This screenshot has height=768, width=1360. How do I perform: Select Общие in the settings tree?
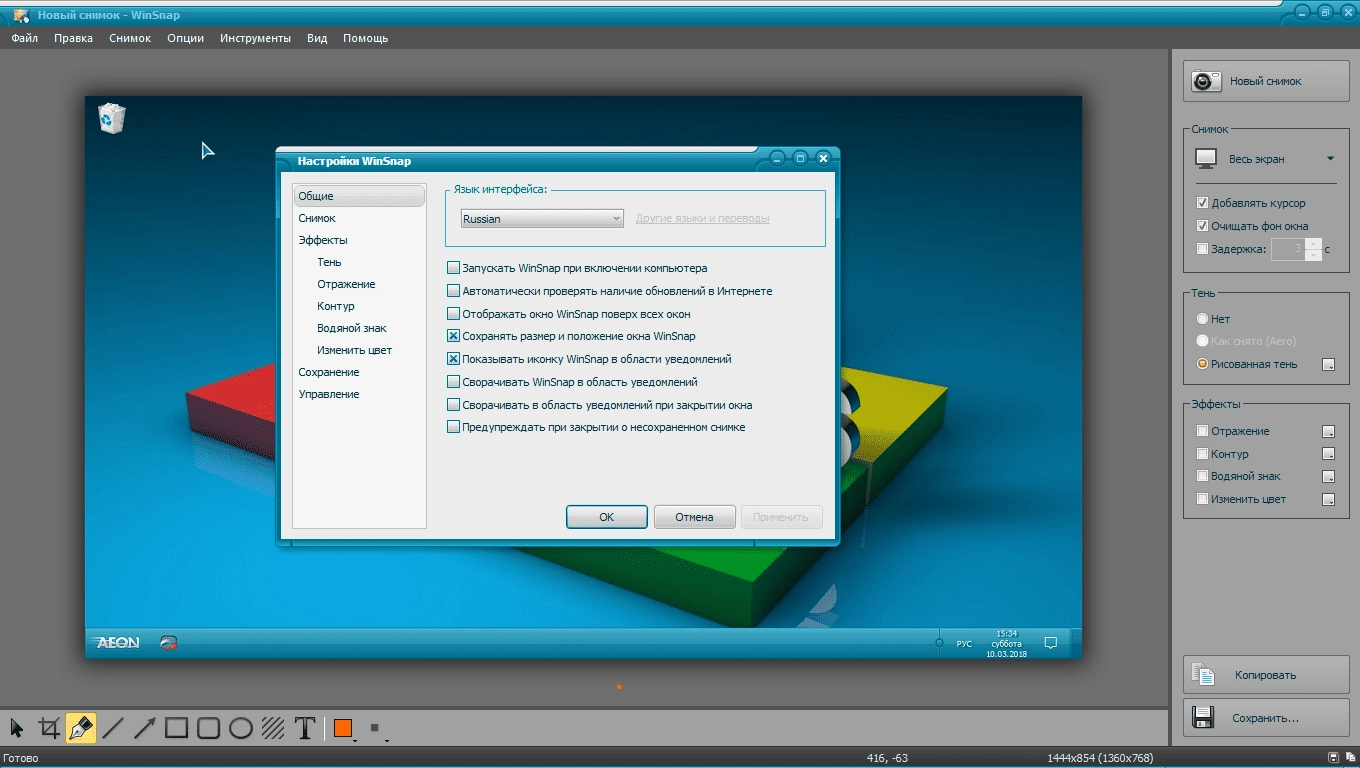[359, 196]
